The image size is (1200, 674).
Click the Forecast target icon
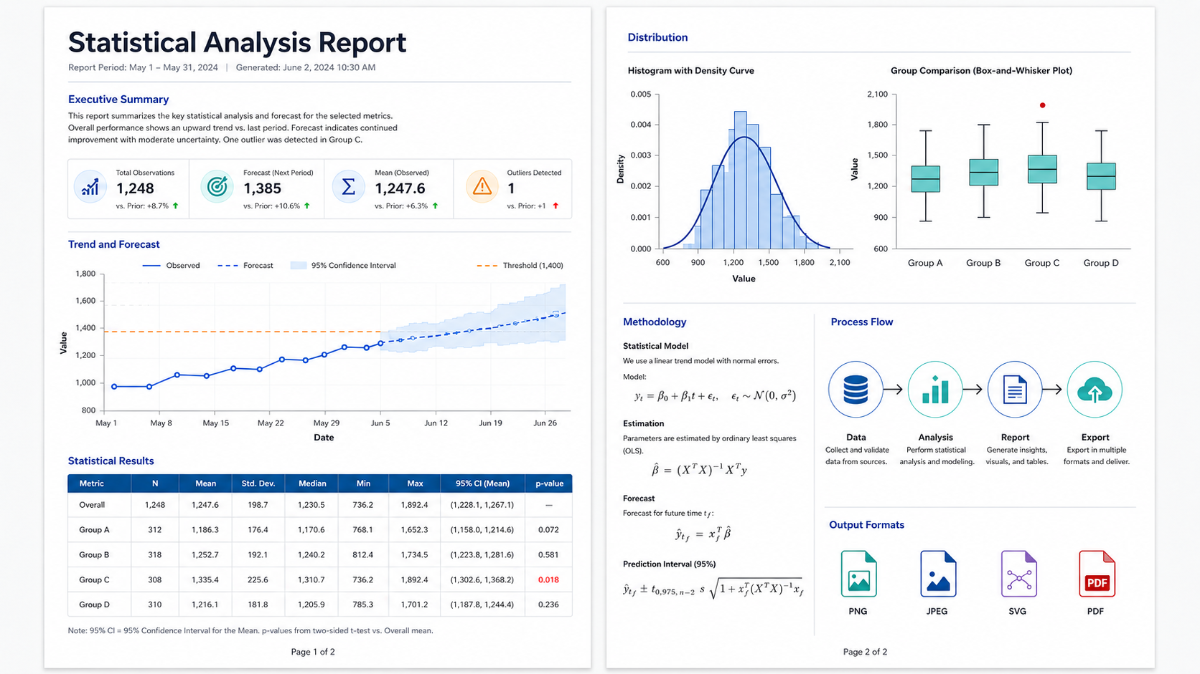(x=217, y=186)
